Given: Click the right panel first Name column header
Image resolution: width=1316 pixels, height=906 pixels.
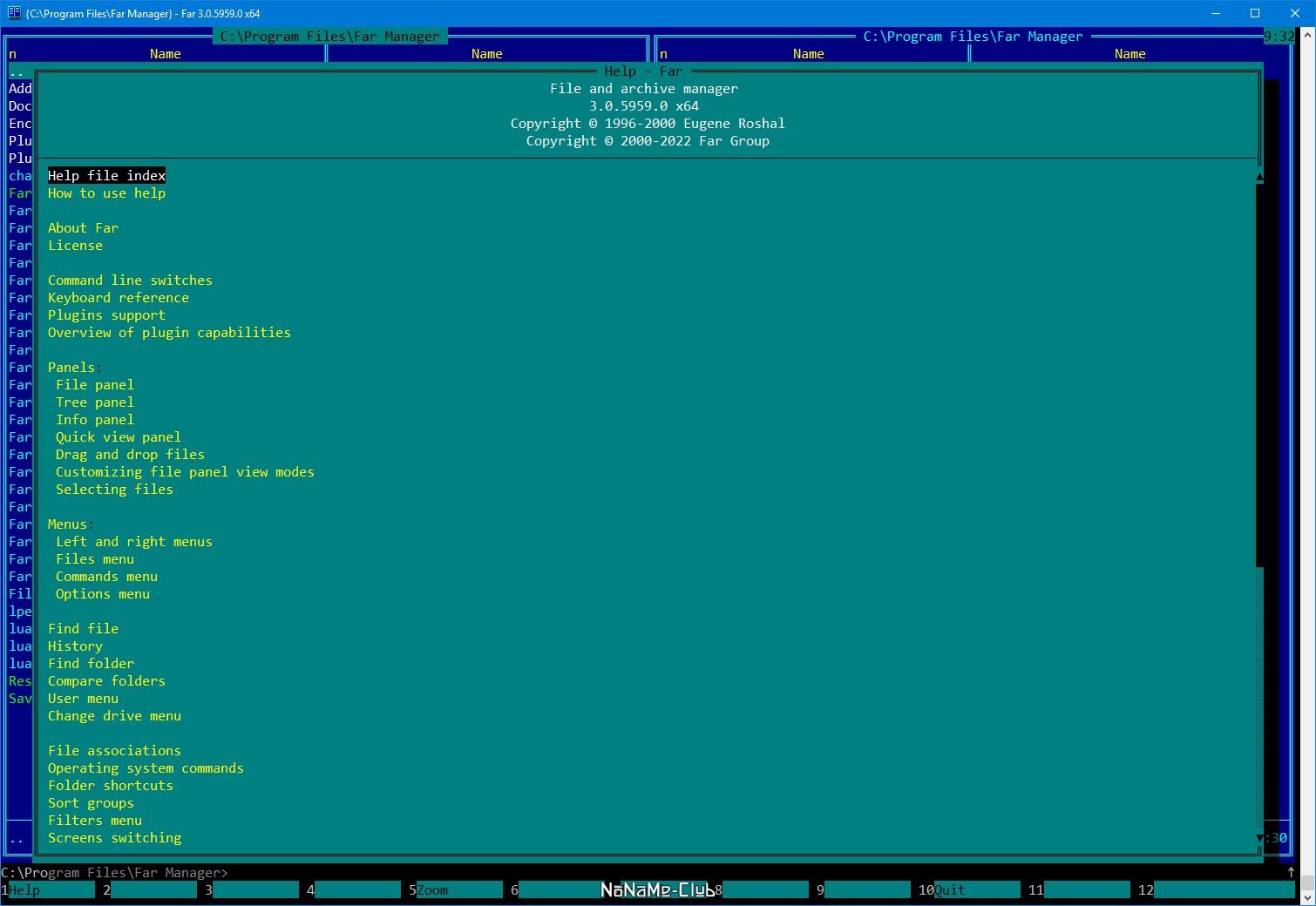Looking at the screenshot, I should [808, 54].
